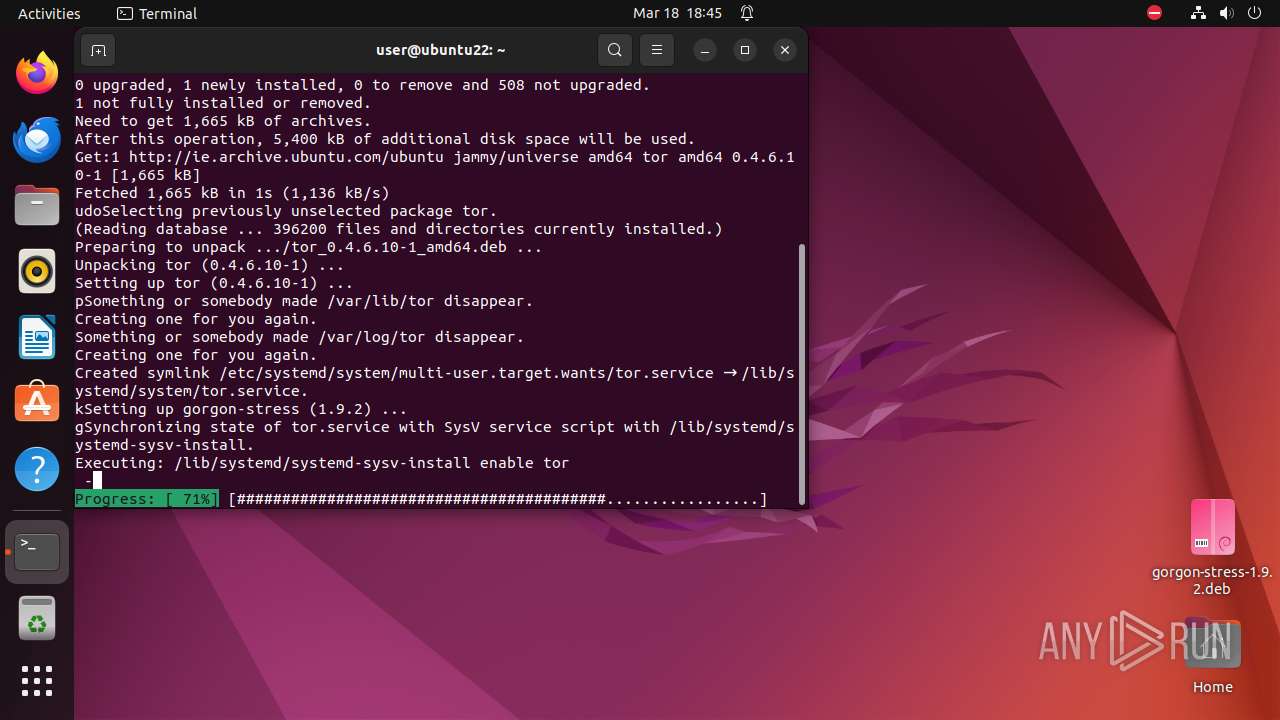Click the Progress 71% bar
The height and width of the screenshot is (720, 1280).
421,499
